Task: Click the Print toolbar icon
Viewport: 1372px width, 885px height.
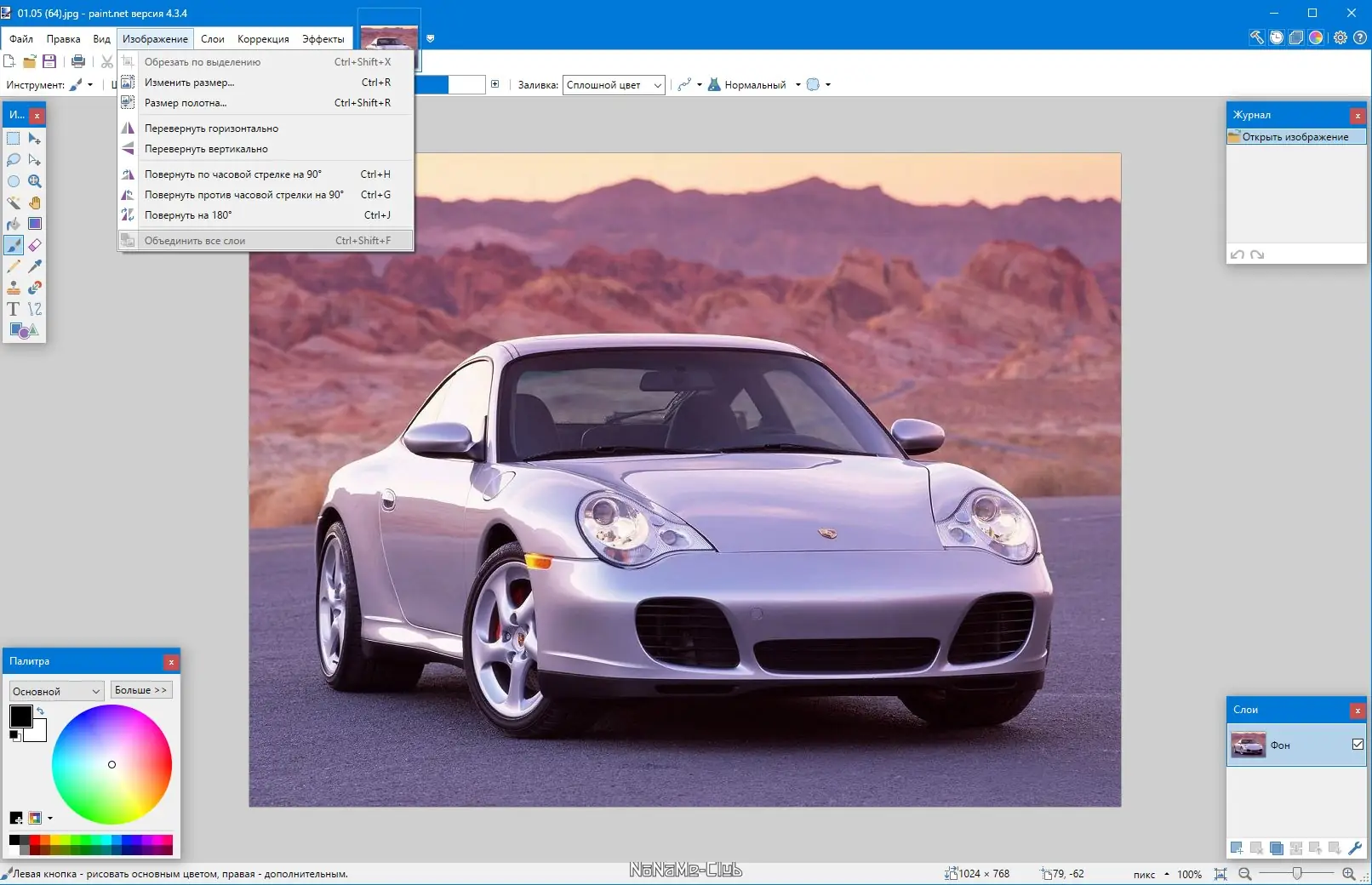Action: 78,61
